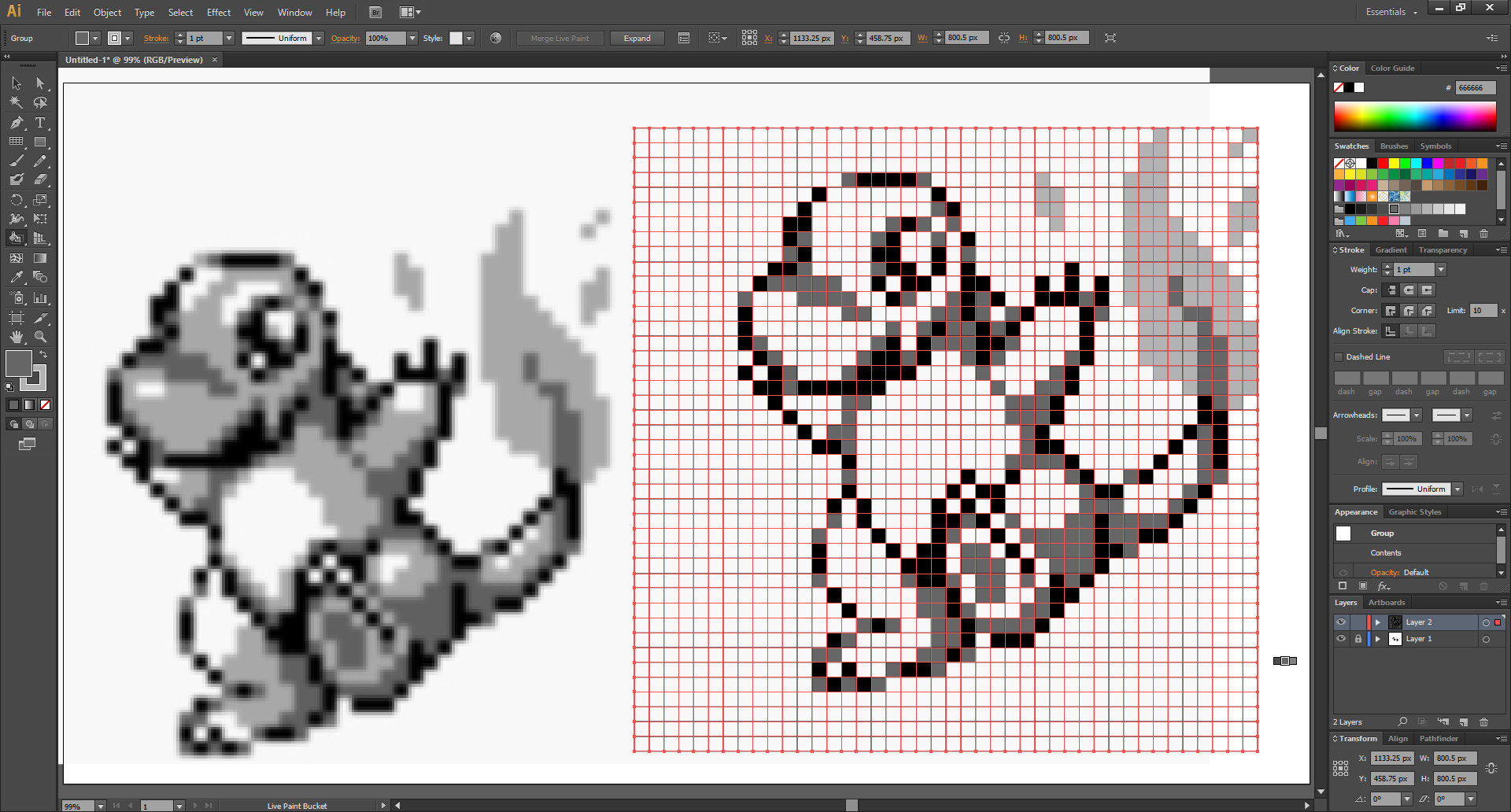Create new layer in Layers panel
Screen dimensions: 1511x812
point(1463,722)
